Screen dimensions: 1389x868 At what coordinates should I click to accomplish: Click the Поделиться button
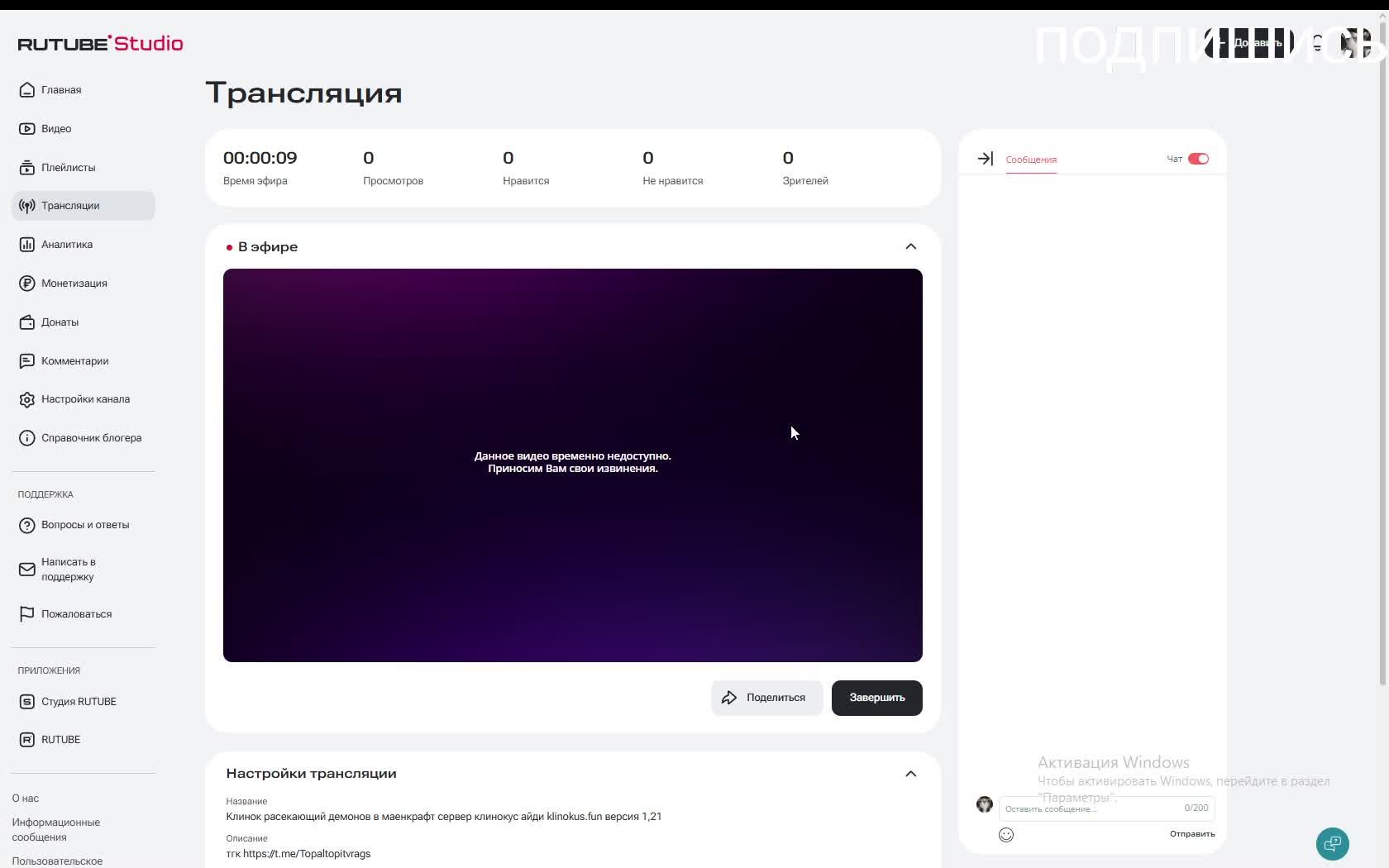(766, 698)
